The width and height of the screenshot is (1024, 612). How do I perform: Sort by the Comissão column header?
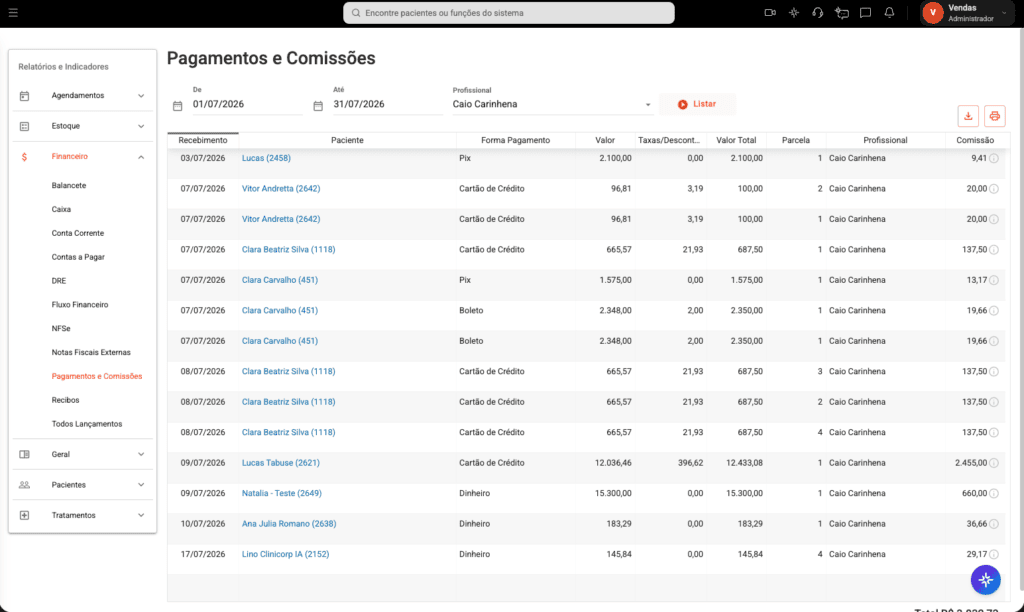975,140
